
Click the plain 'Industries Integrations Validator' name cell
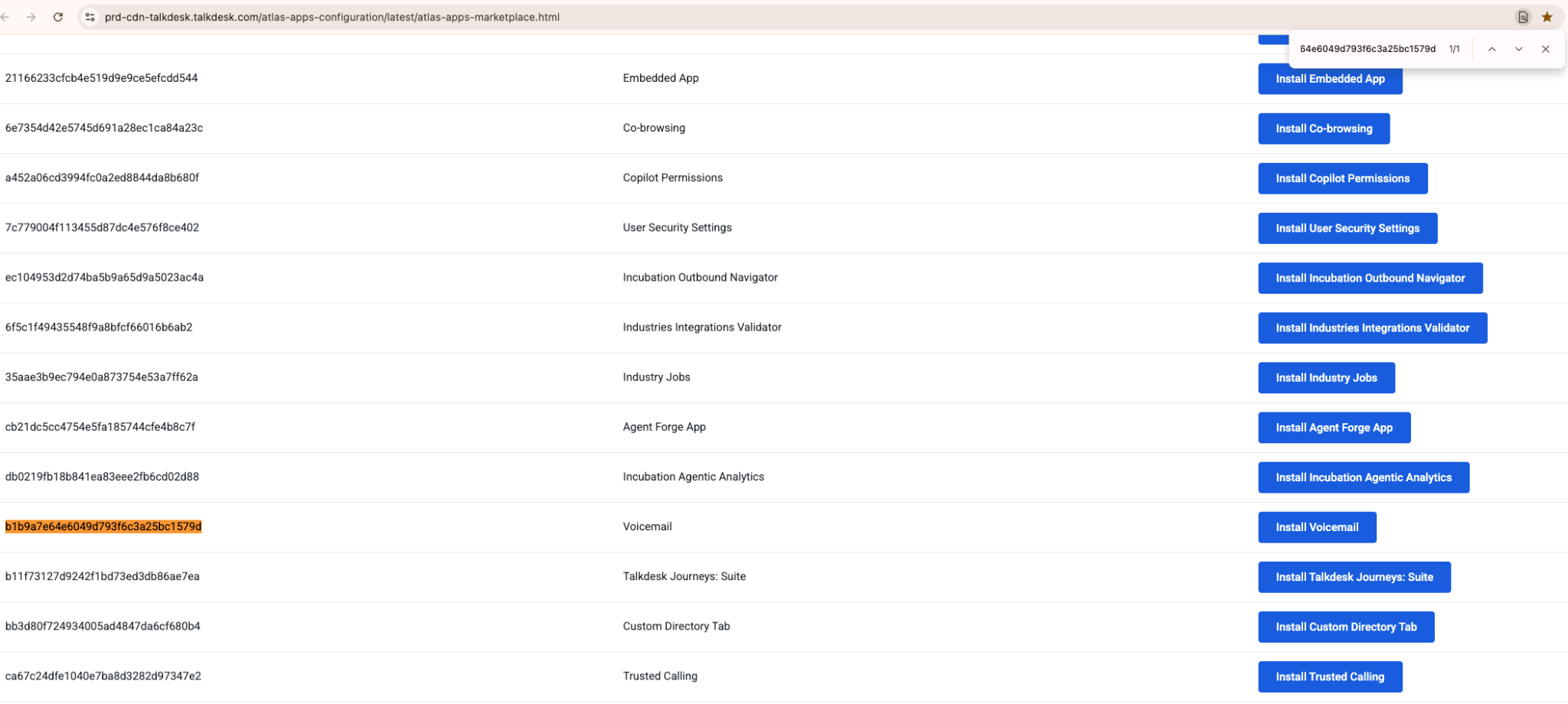702,327
